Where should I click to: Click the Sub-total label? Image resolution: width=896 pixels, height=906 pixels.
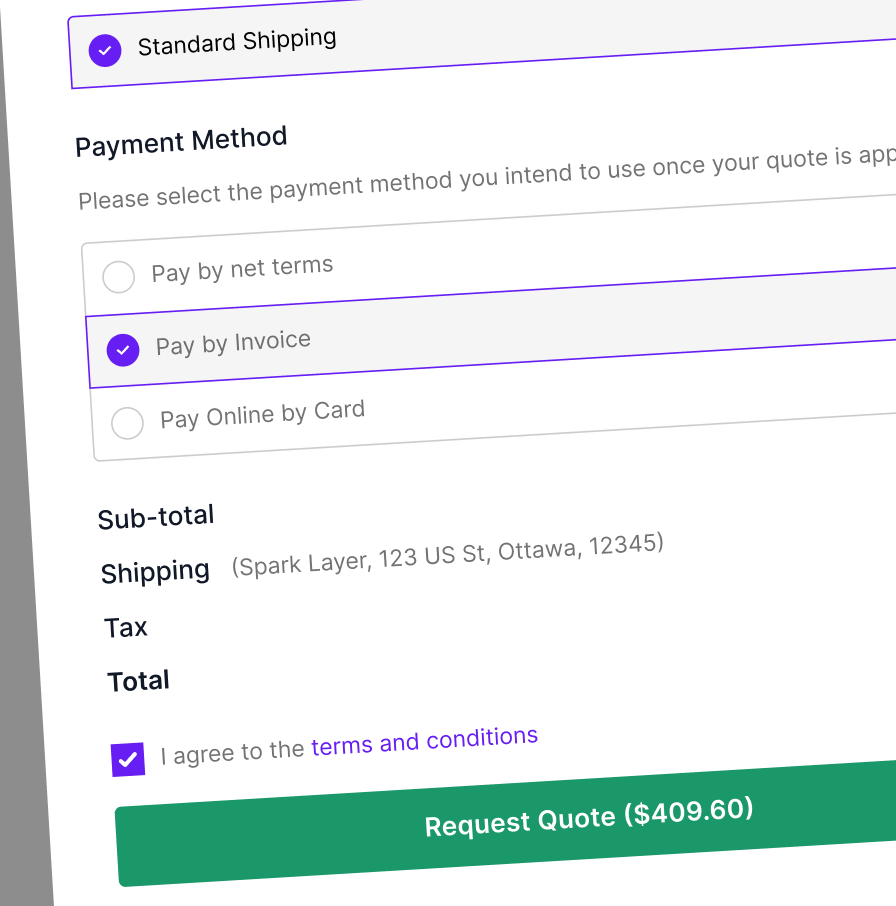156,517
